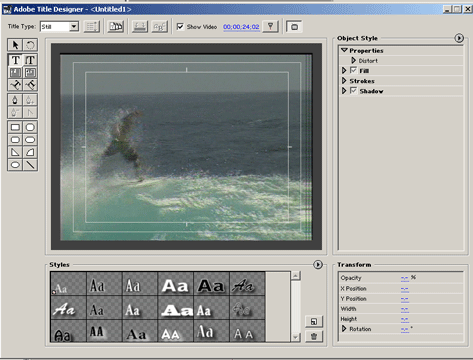Open the Templates button in toolbar
The width and height of the screenshot is (473, 360).
(116, 27)
